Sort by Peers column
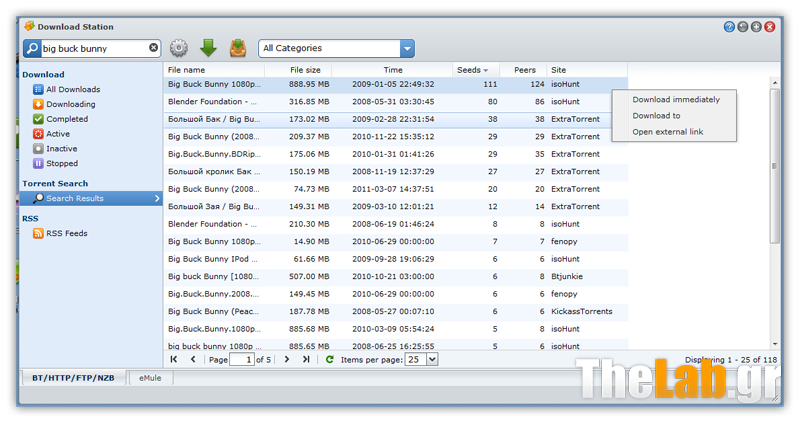The image size is (800, 423). [x=523, y=70]
